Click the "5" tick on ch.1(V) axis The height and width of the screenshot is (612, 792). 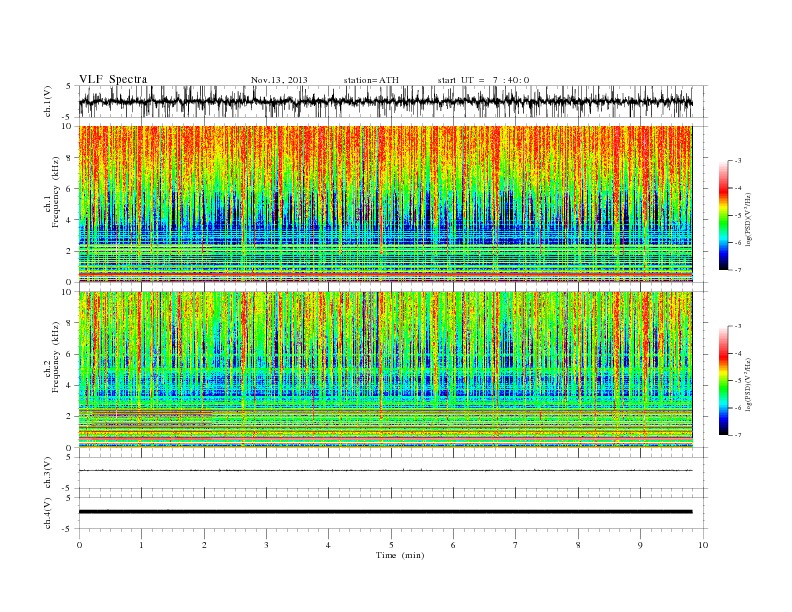click(x=69, y=86)
